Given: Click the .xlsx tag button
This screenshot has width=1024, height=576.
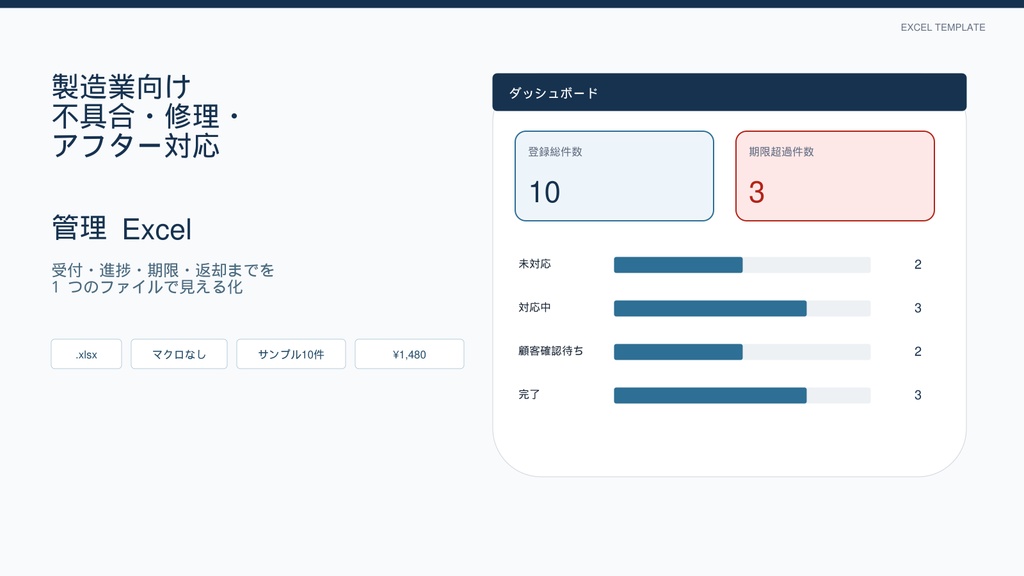Looking at the screenshot, I should [x=86, y=354].
